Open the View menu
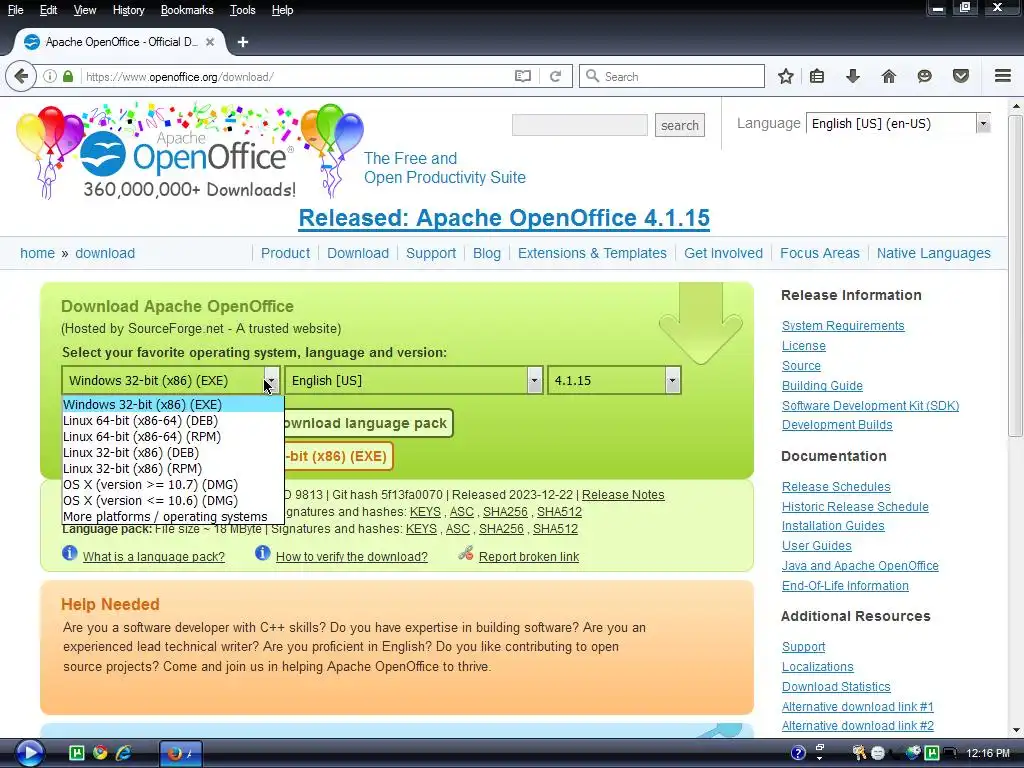Image resolution: width=1024 pixels, height=768 pixels. pos(85,10)
